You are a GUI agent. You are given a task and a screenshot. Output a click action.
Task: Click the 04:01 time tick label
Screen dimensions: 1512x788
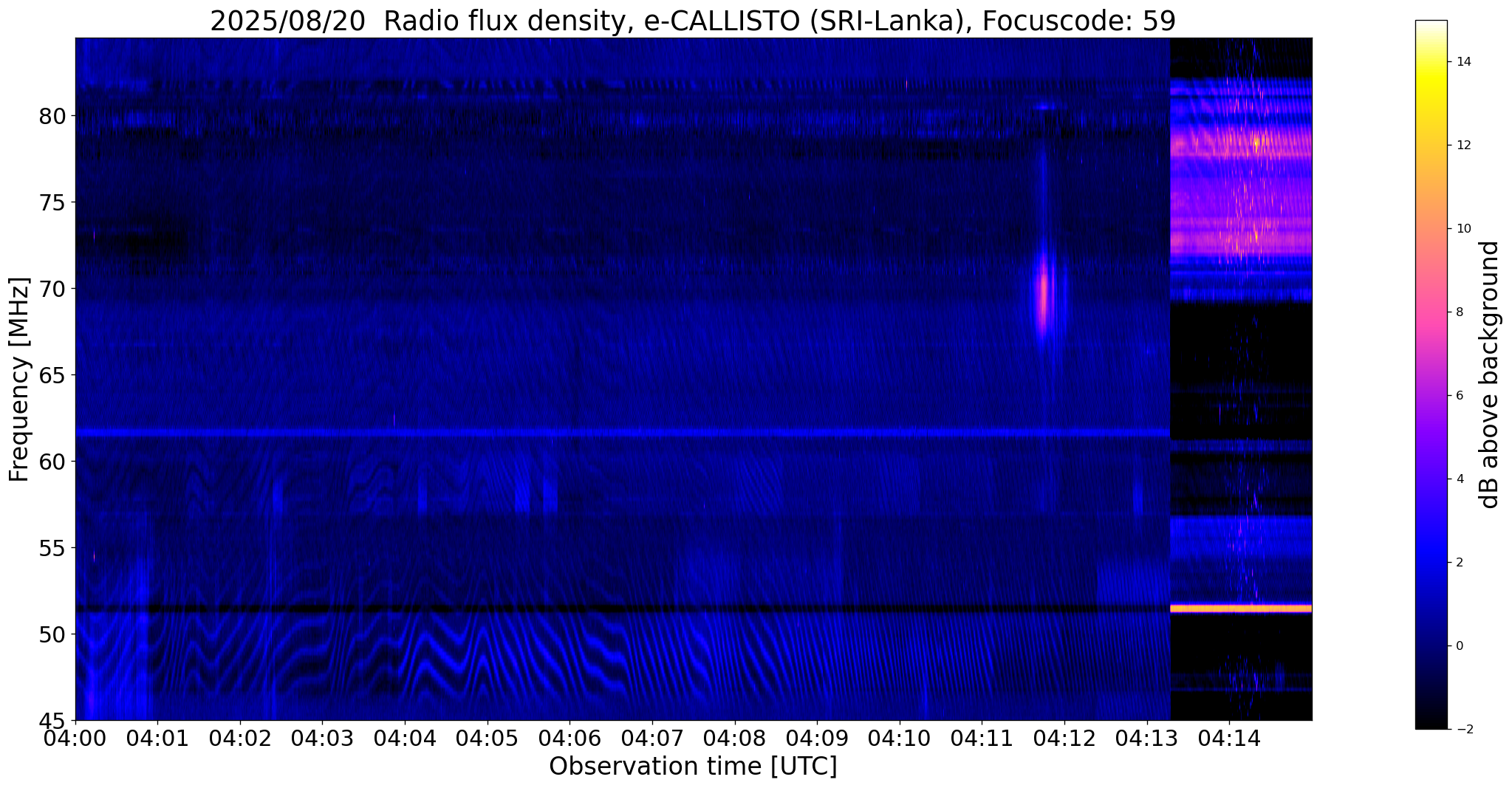click(157, 738)
